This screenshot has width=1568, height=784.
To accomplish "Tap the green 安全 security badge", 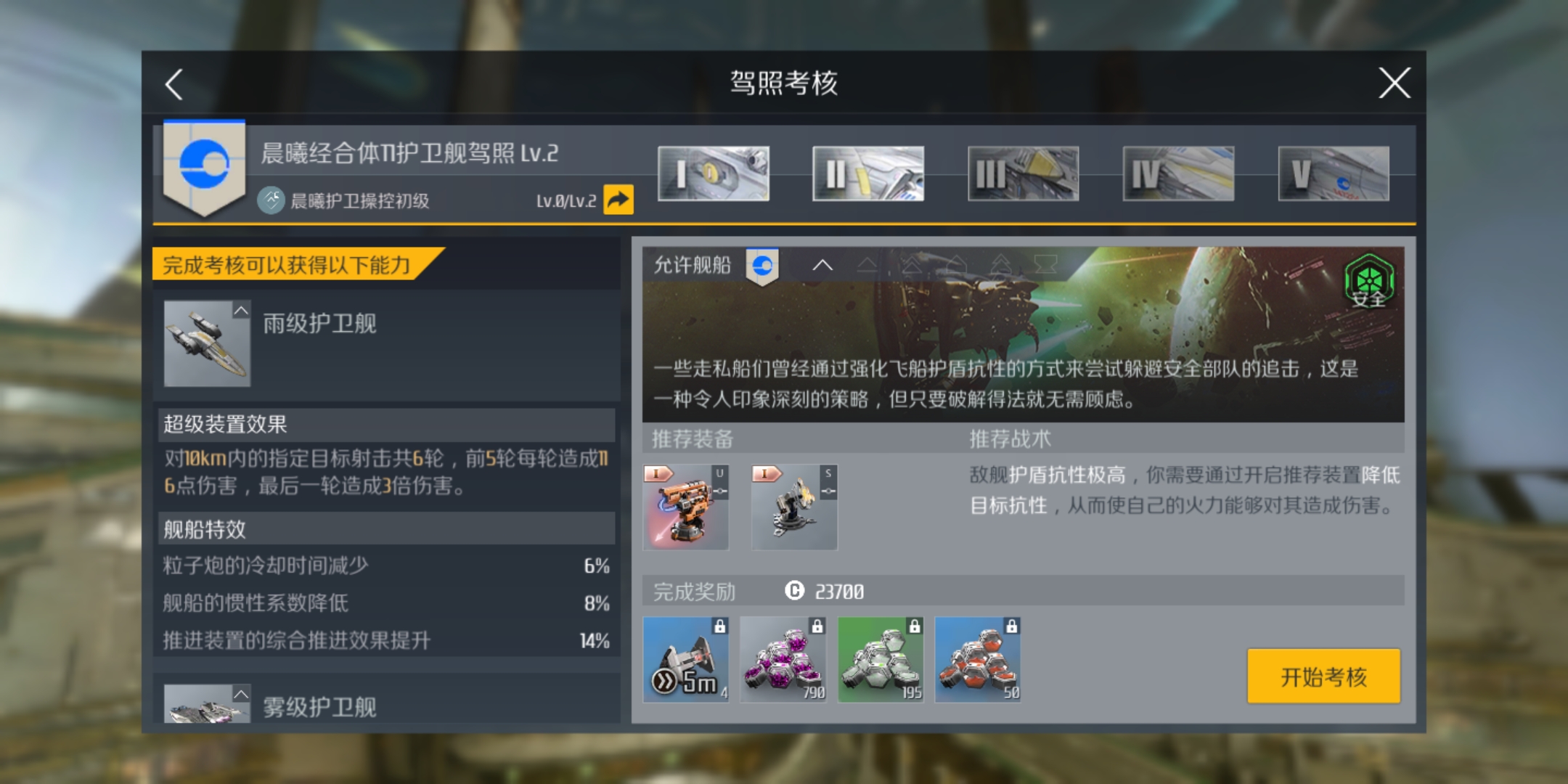I will tap(1369, 282).
